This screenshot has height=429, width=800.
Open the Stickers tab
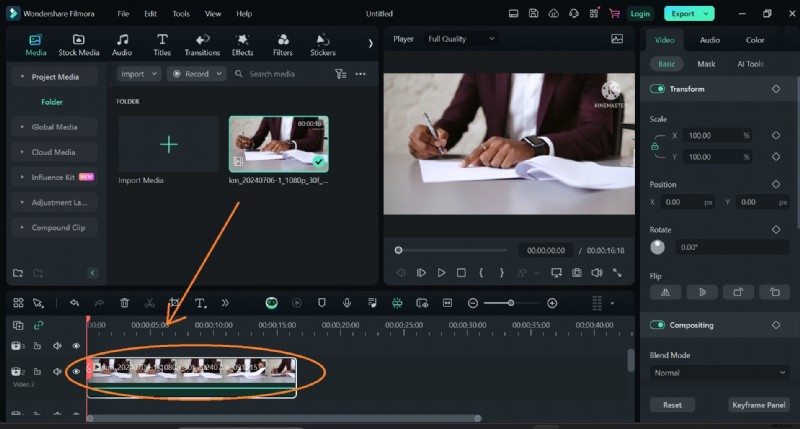pos(323,45)
